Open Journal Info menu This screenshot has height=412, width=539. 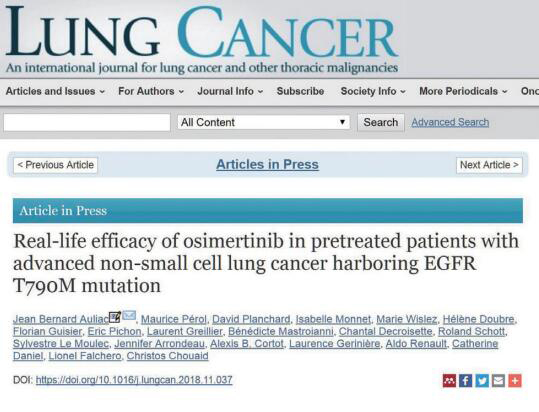coord(230,91)
